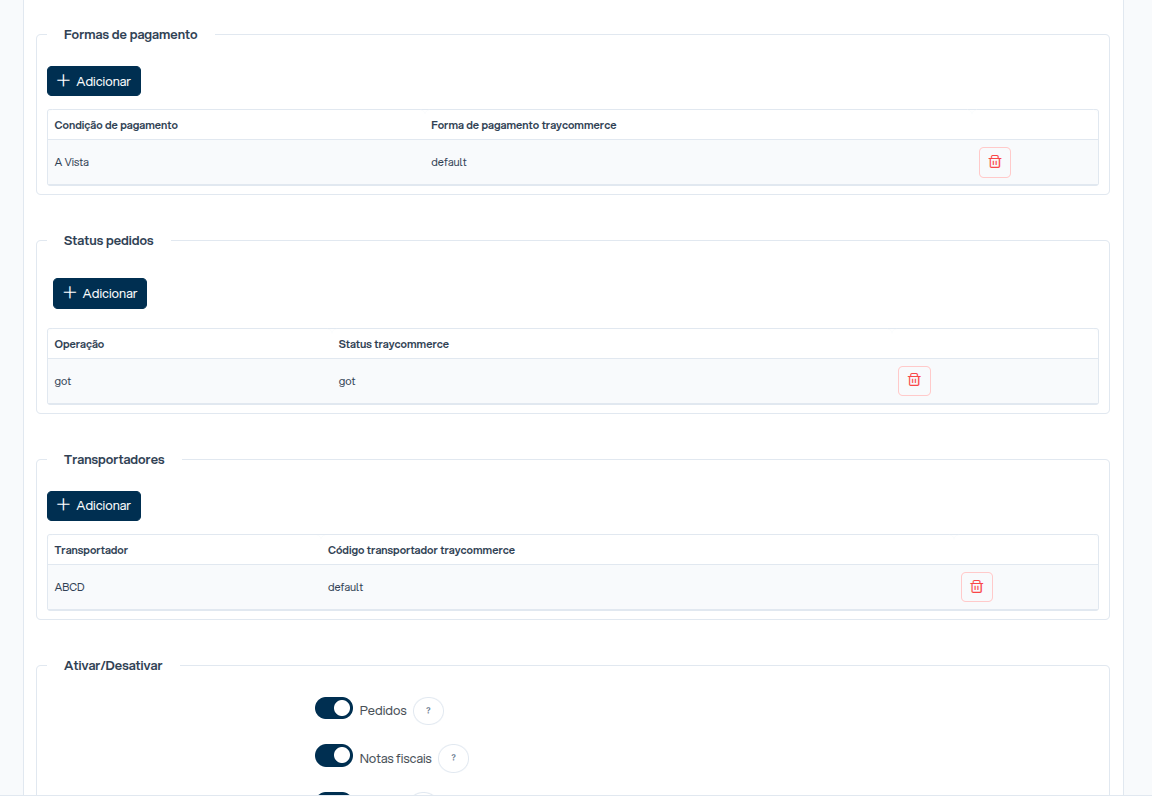Click the 'Pedidos' toggle label
The height and width of the screenshot is (803, 1152).
point(383,710)
